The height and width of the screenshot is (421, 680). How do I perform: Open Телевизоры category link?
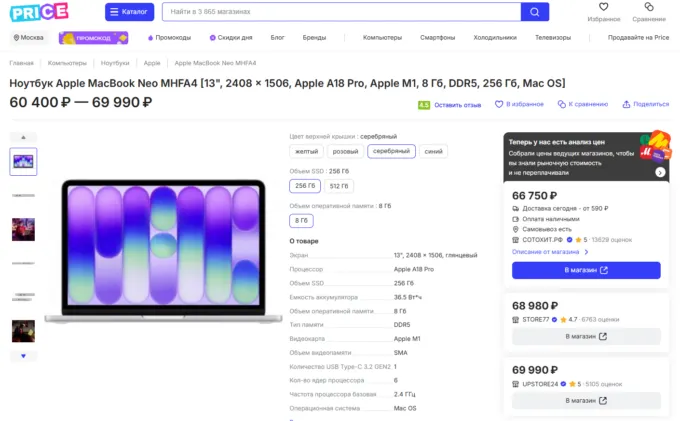(x=553, y=38)
